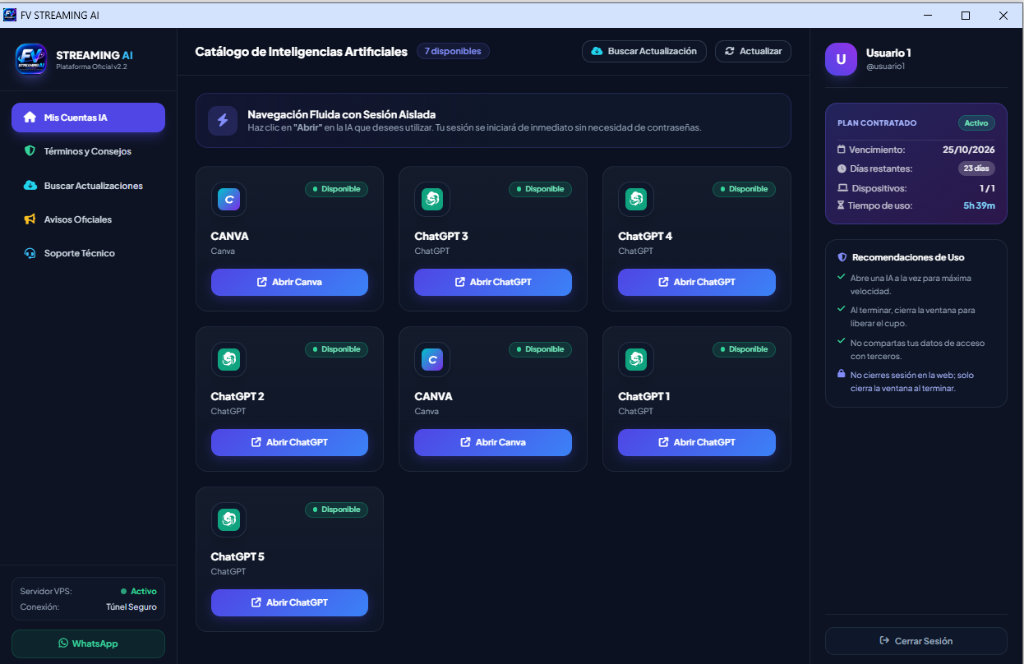Open Avisos Oficiales
This screenshot has width=1024, height=664.
click(88, 219)
